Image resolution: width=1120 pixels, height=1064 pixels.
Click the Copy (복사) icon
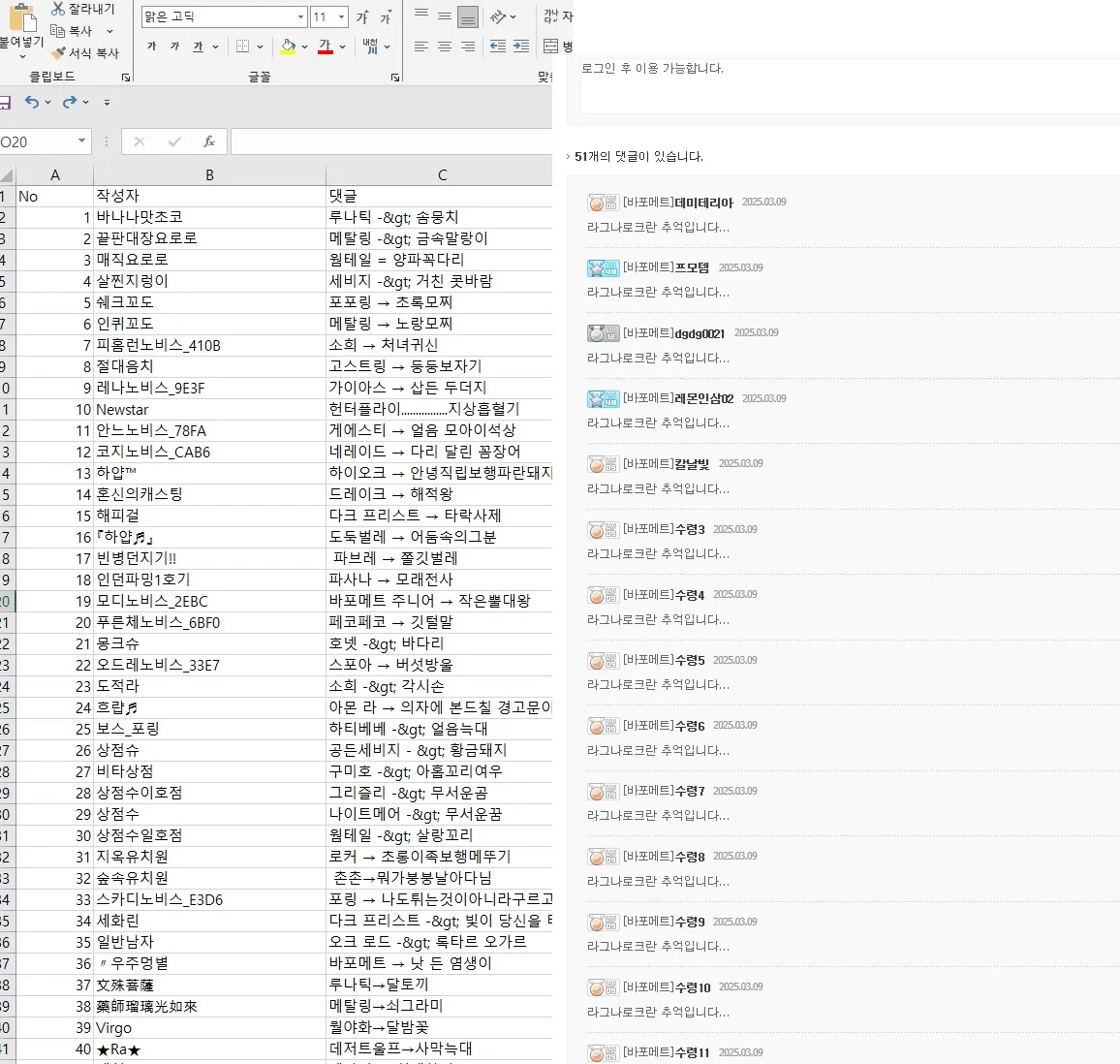coord(58,29)
